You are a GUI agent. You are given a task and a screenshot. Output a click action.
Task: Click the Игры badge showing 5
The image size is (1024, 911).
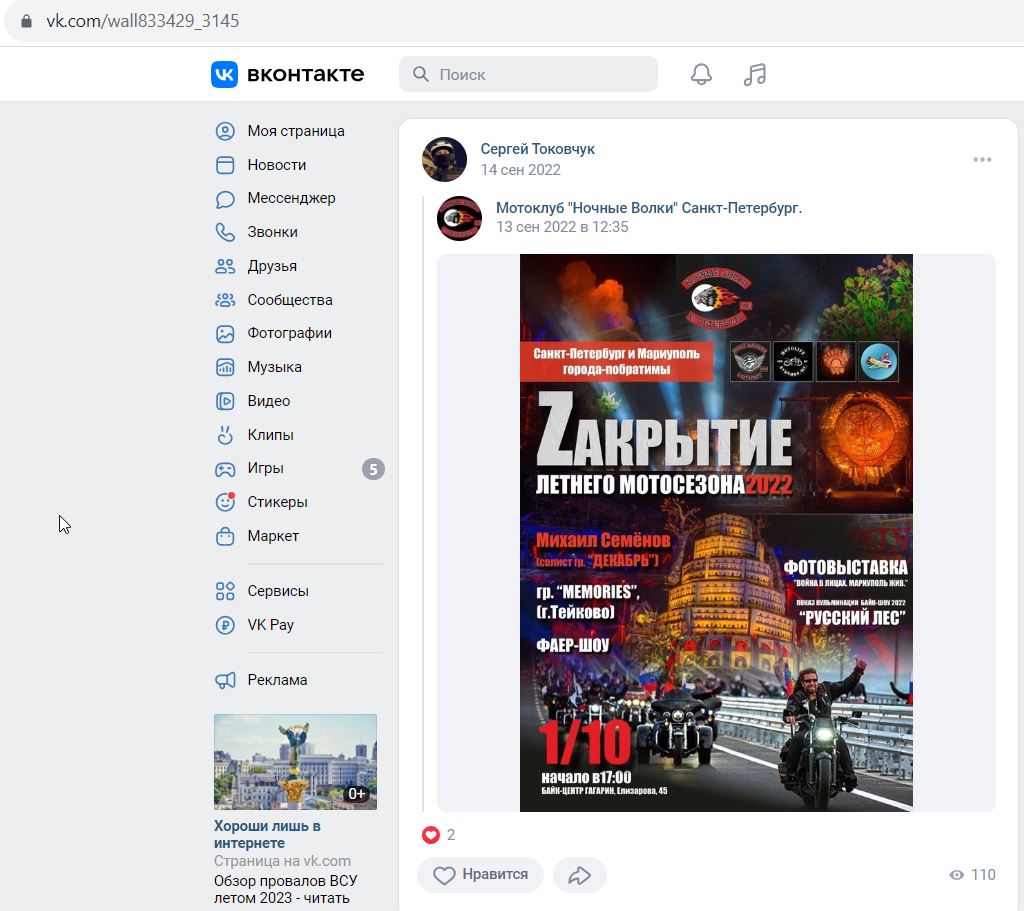tap(374, 469)
